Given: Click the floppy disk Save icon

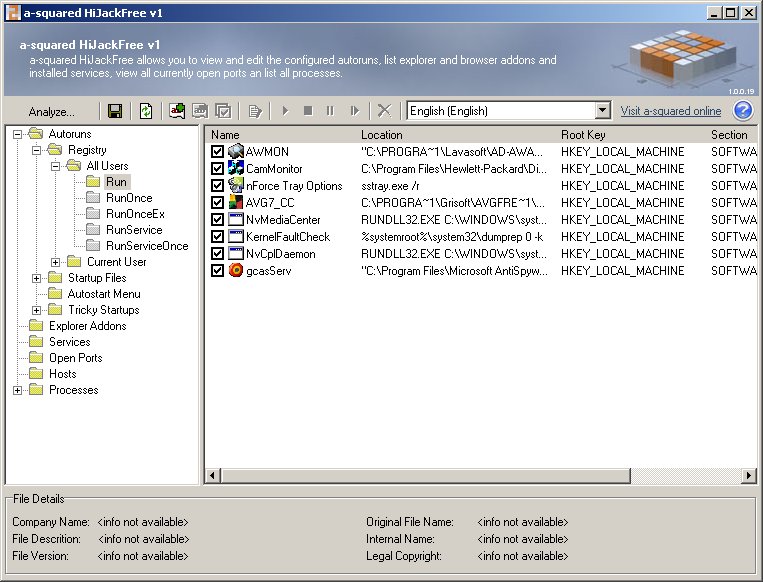Looking at the screenshot, I should (115, 111).
